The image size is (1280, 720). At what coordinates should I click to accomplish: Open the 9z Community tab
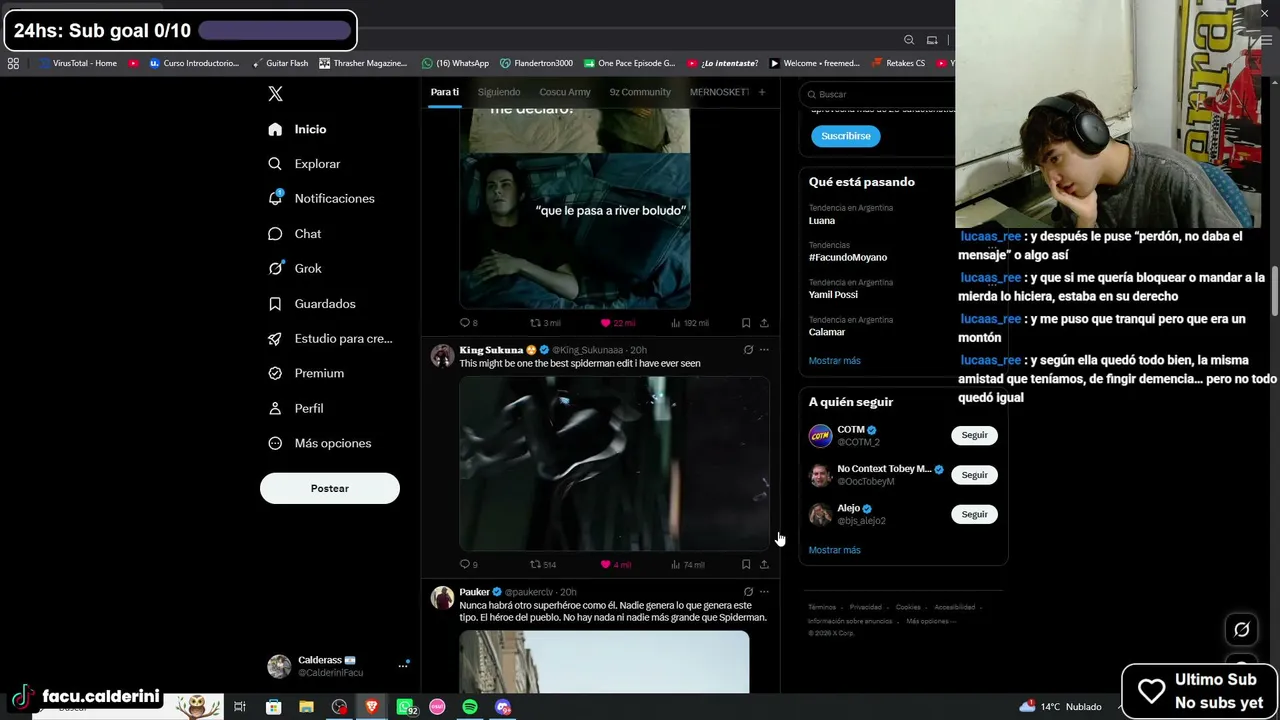[640, 92]
